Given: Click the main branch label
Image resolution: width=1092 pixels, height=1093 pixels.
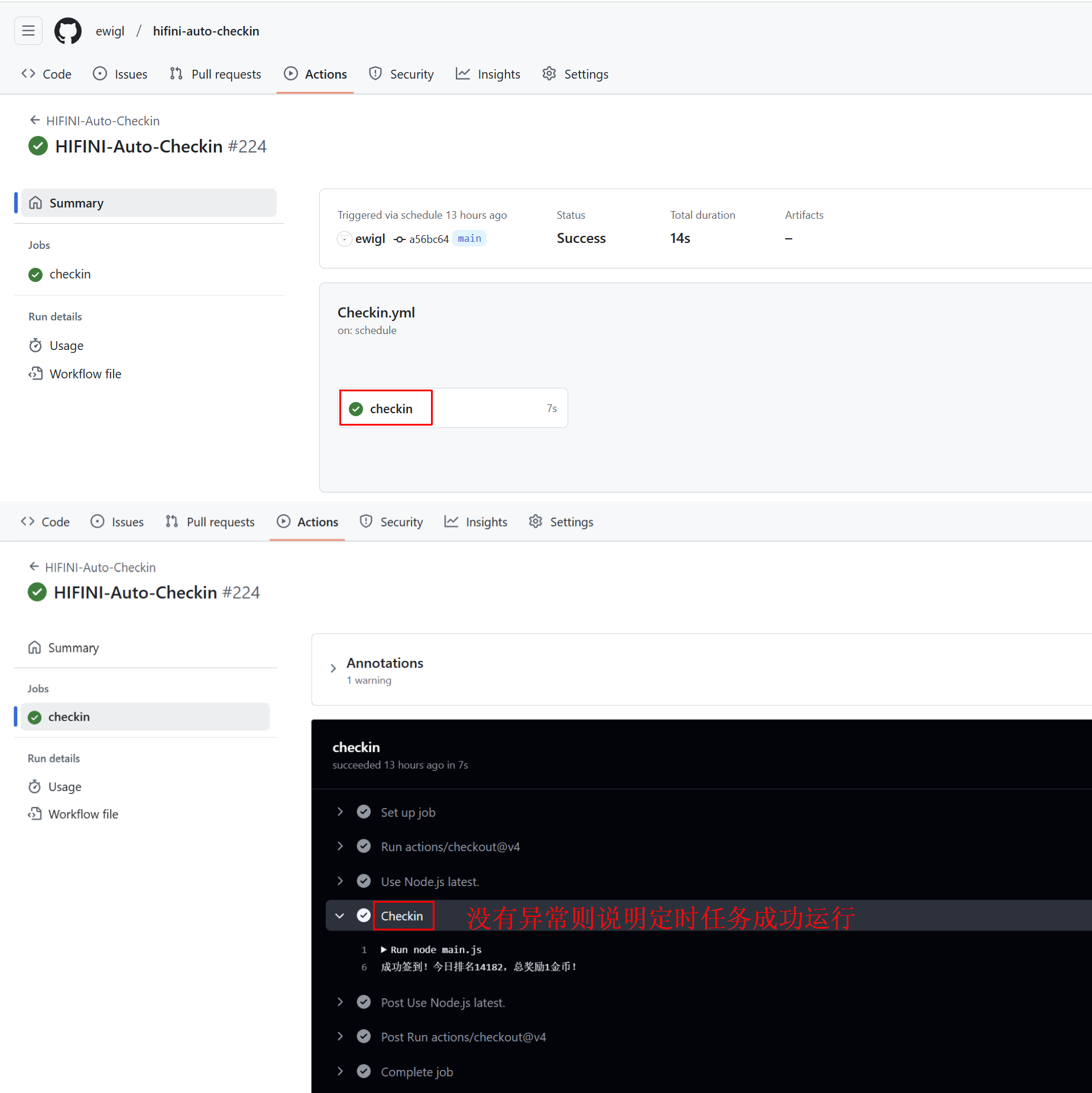Looking at the screenshot, I should 469,239.
